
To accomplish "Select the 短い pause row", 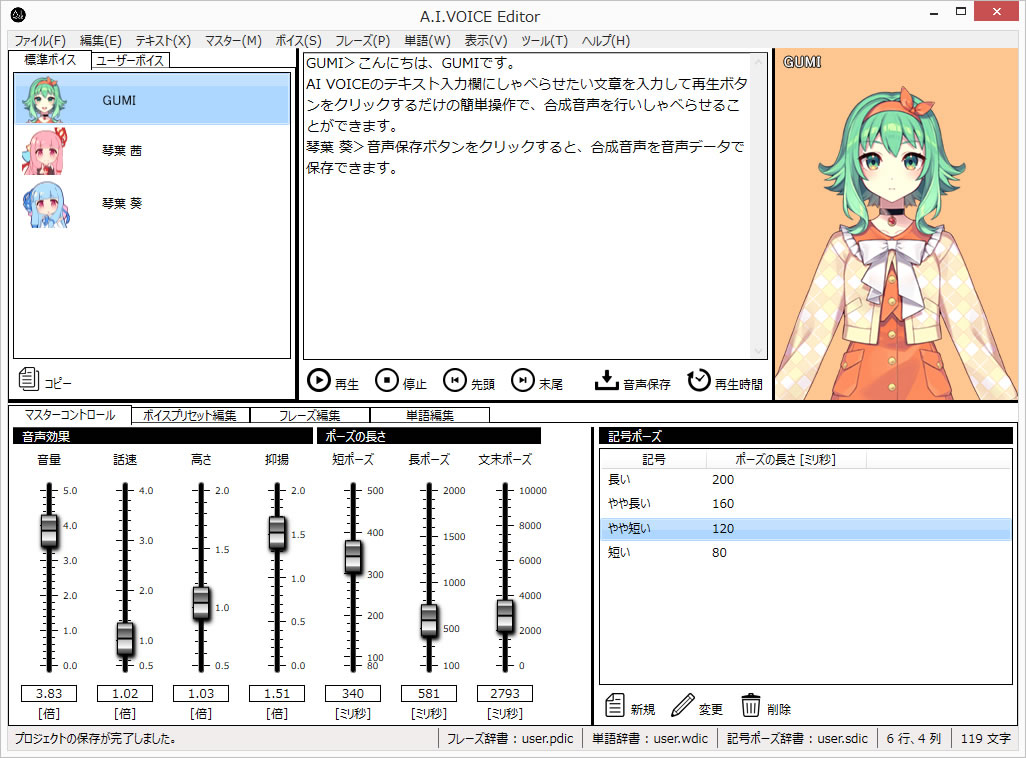I will click(805, 553).
